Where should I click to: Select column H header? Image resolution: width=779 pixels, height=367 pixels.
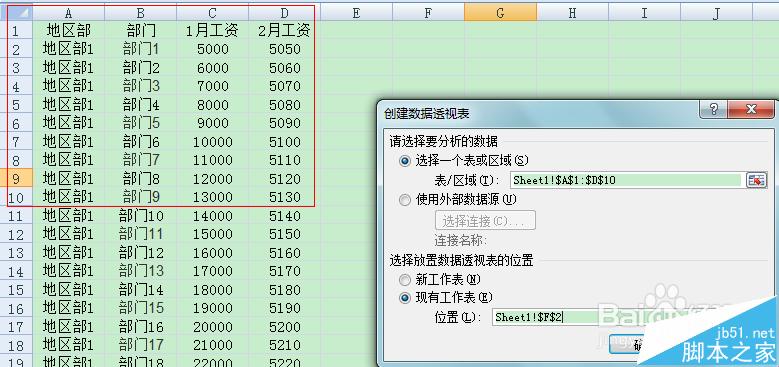point(573,12)
